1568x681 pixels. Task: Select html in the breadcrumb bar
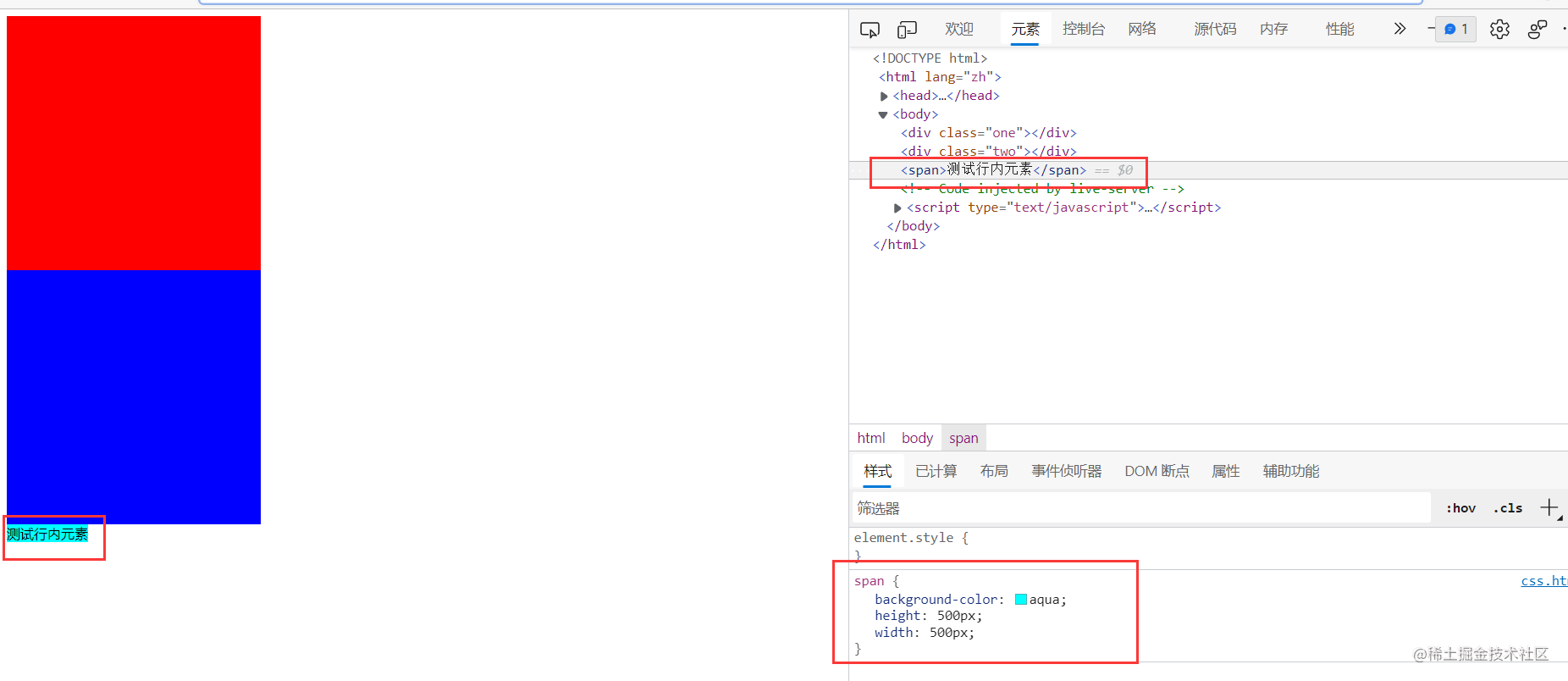pos(871,438)
